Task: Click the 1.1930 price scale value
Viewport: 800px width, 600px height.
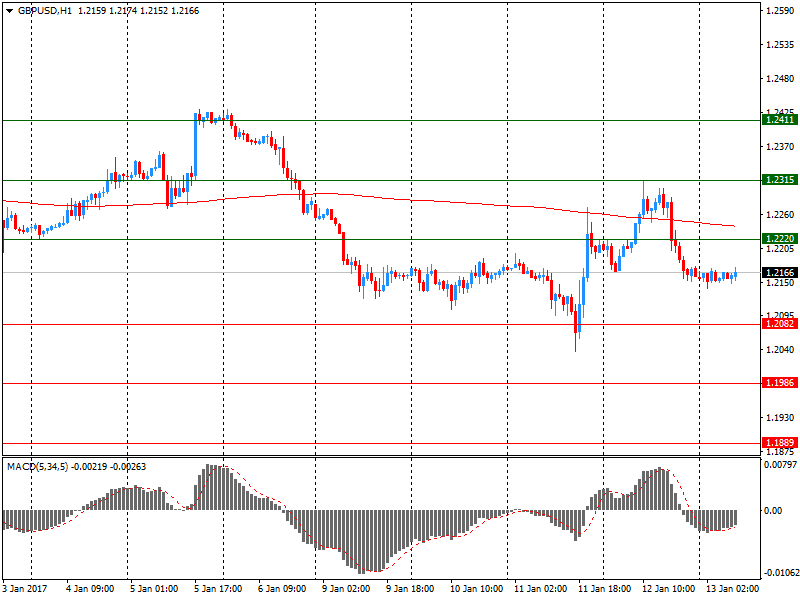Action: (x=780, y=417)
